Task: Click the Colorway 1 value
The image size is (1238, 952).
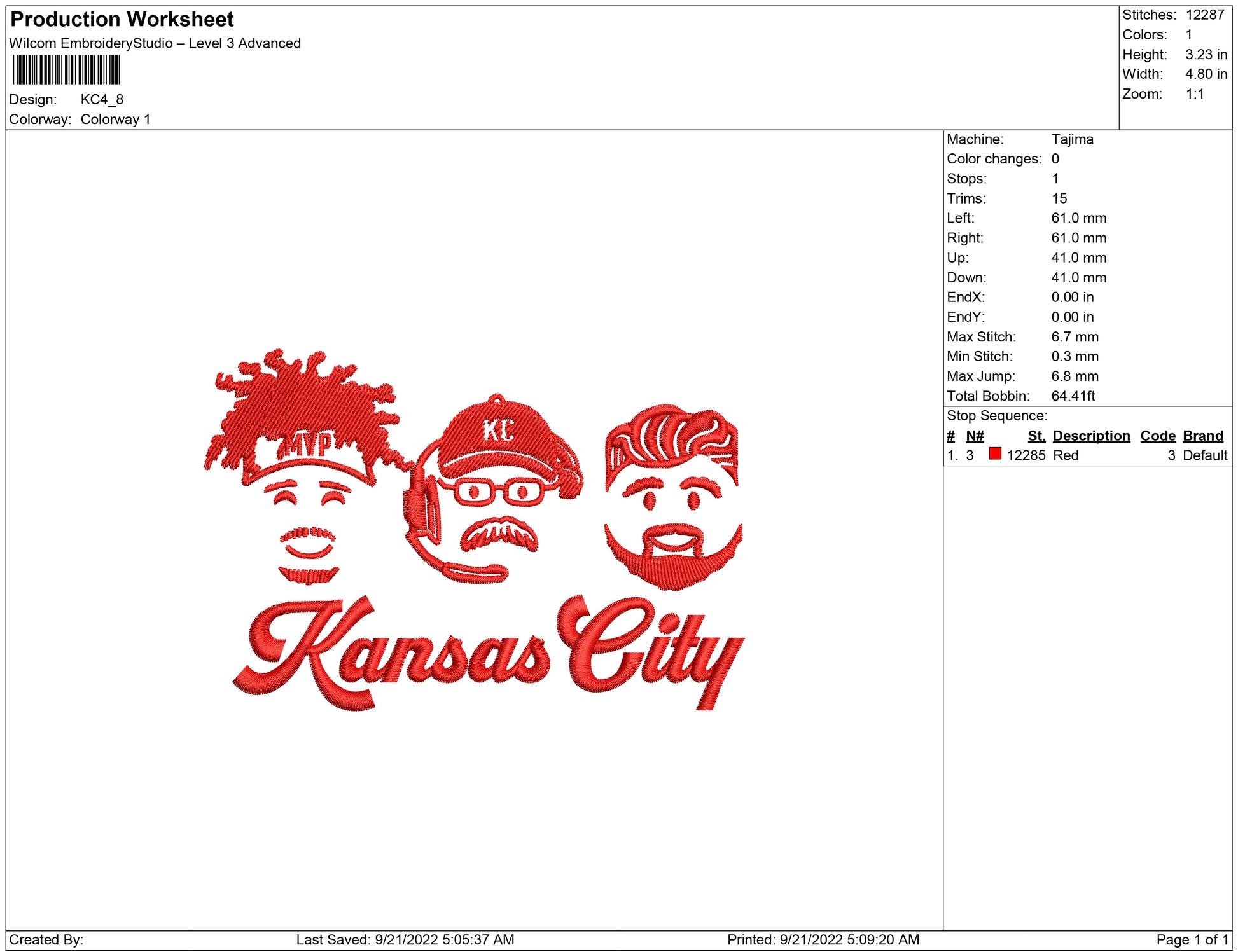Action: tap(115, 120)
